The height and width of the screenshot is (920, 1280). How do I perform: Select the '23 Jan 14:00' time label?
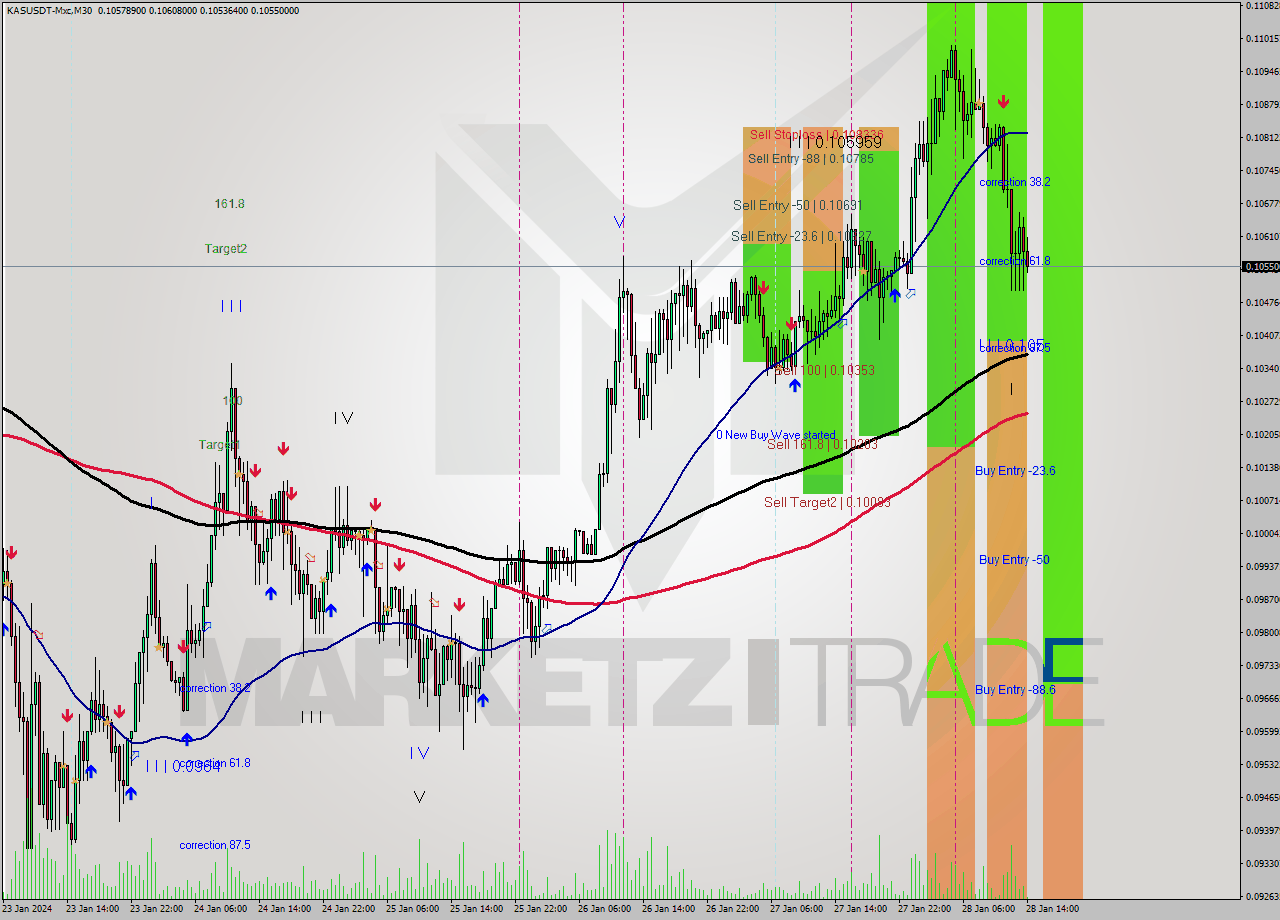(92, 910)
